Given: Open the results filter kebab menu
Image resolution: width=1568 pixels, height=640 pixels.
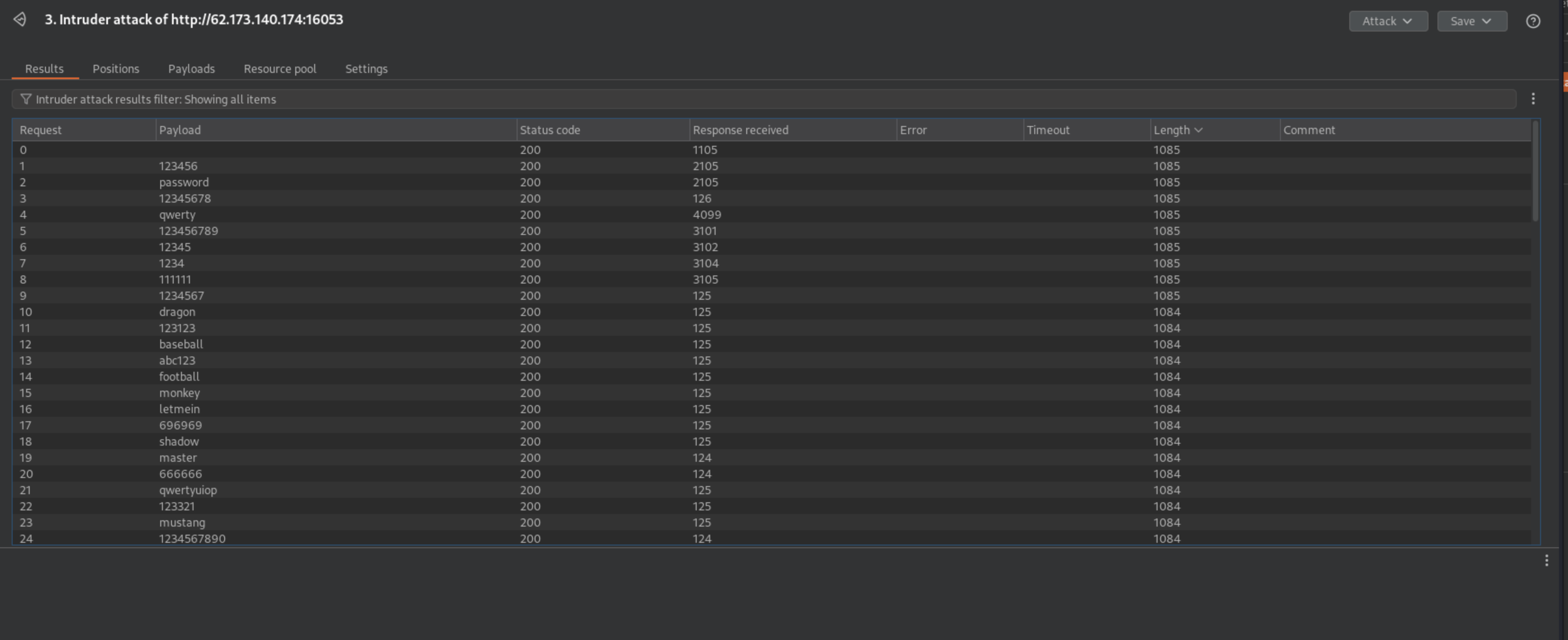Looking at the screenshot, I should [x=1533, y=99].
